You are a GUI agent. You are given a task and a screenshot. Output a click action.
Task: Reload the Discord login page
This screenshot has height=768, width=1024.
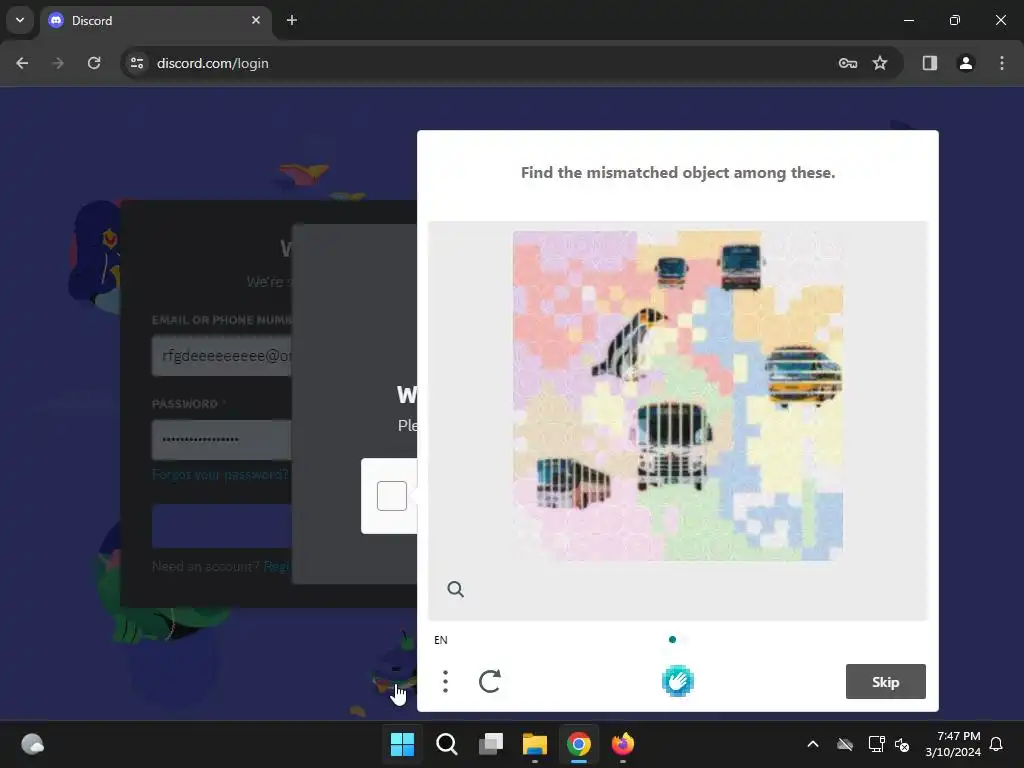[94, 63]
